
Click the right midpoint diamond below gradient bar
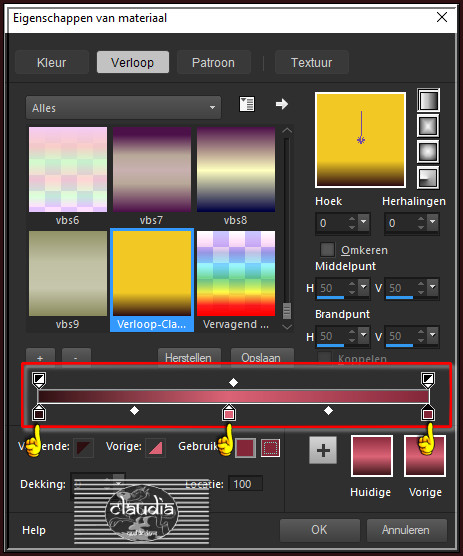click(329, 411)
